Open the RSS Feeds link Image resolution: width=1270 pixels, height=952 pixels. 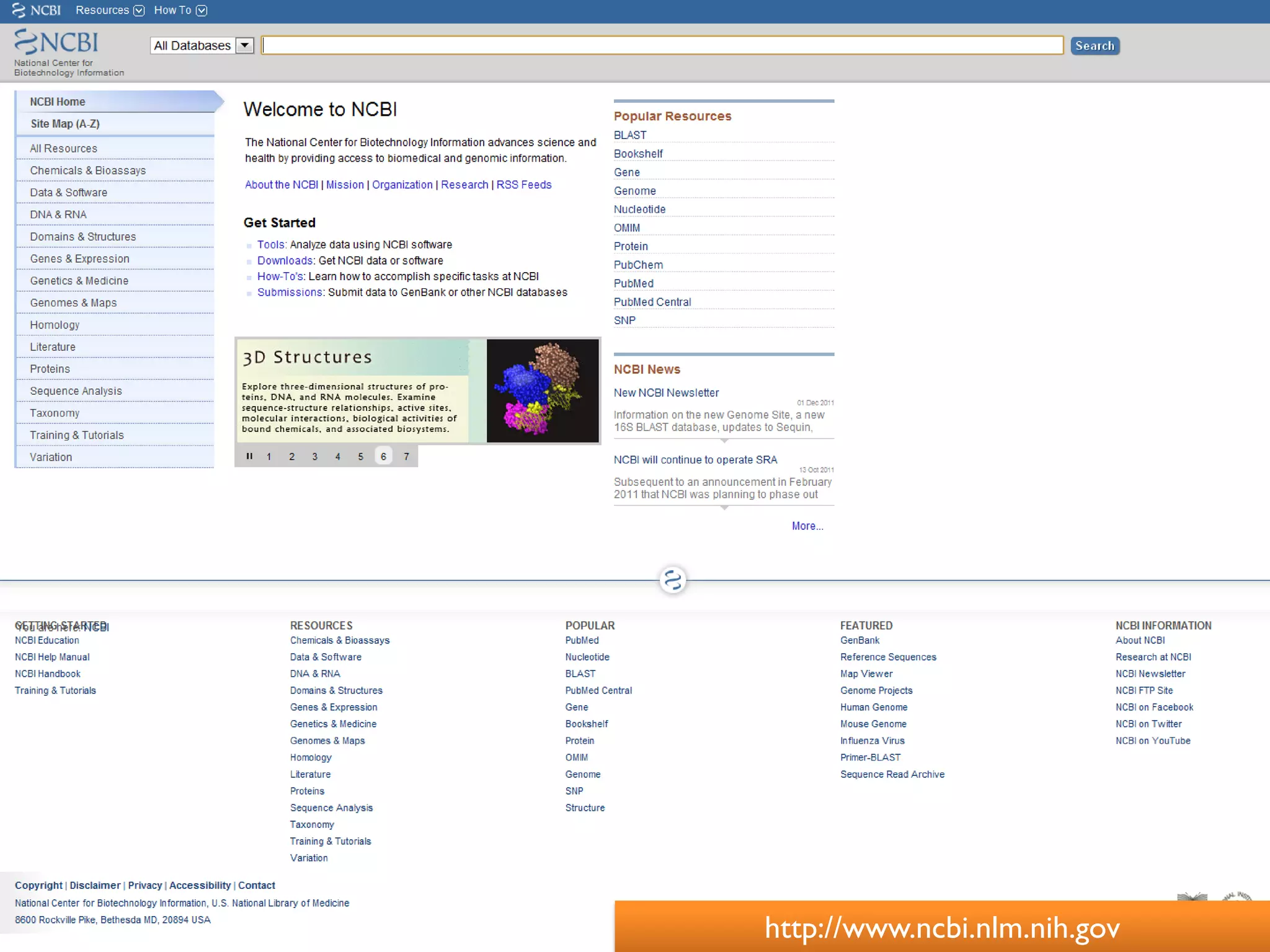click(524, 185)
